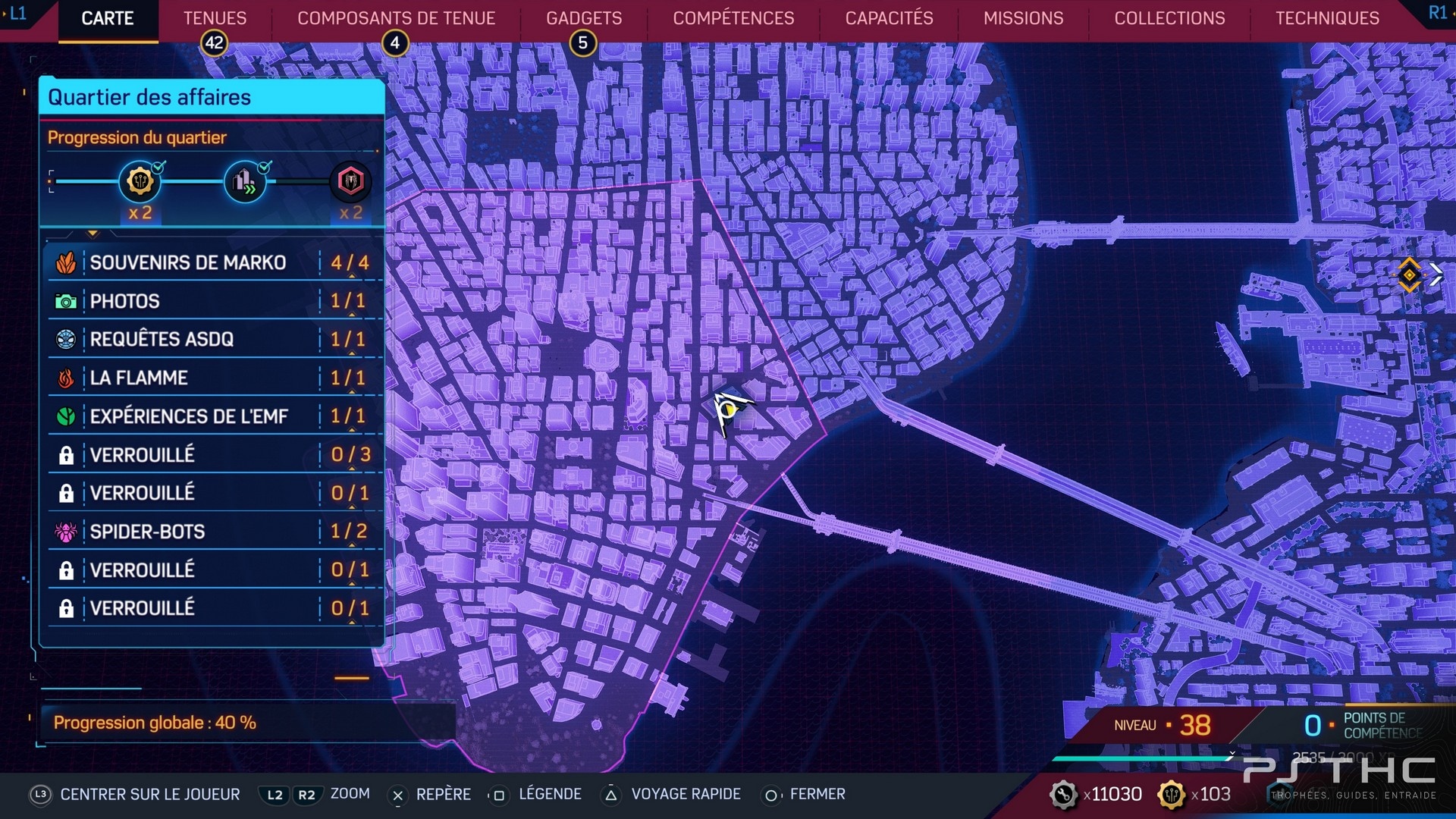Image resolution: width=1456 pixels, height=819 pixels.
Task: Click the Souvenirs de Marko sand icon
Action: (x=66, y=263)
